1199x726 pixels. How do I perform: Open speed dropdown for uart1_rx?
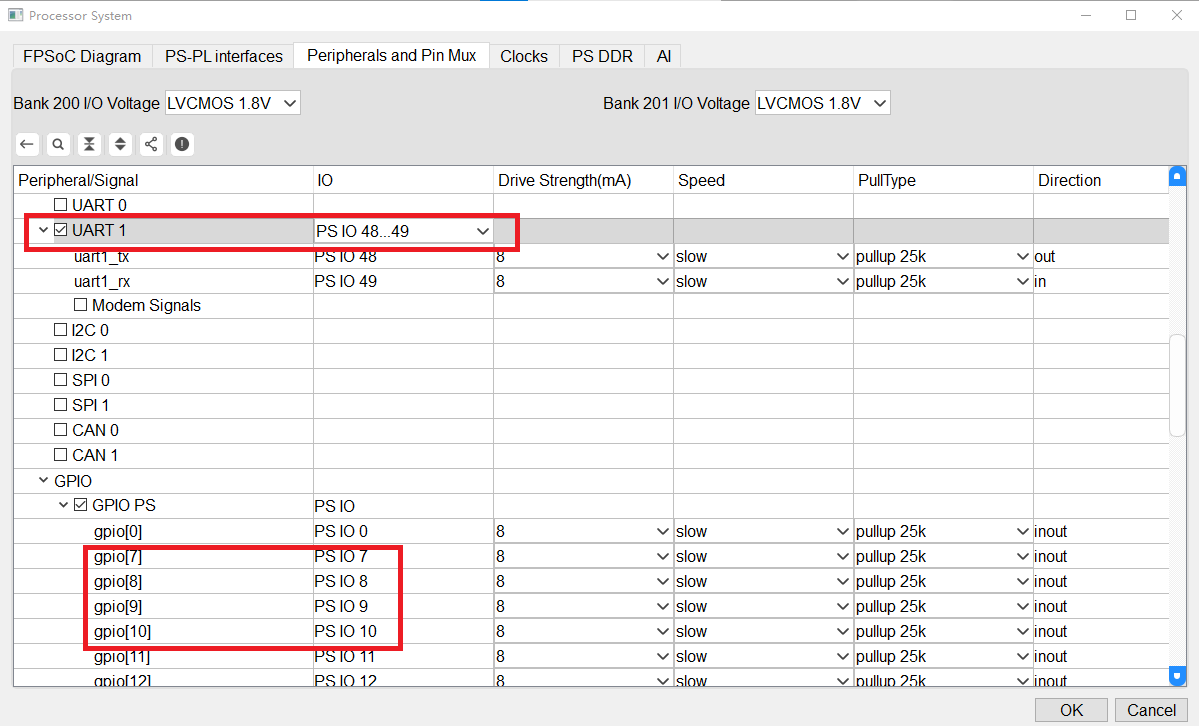click(763, 282)
